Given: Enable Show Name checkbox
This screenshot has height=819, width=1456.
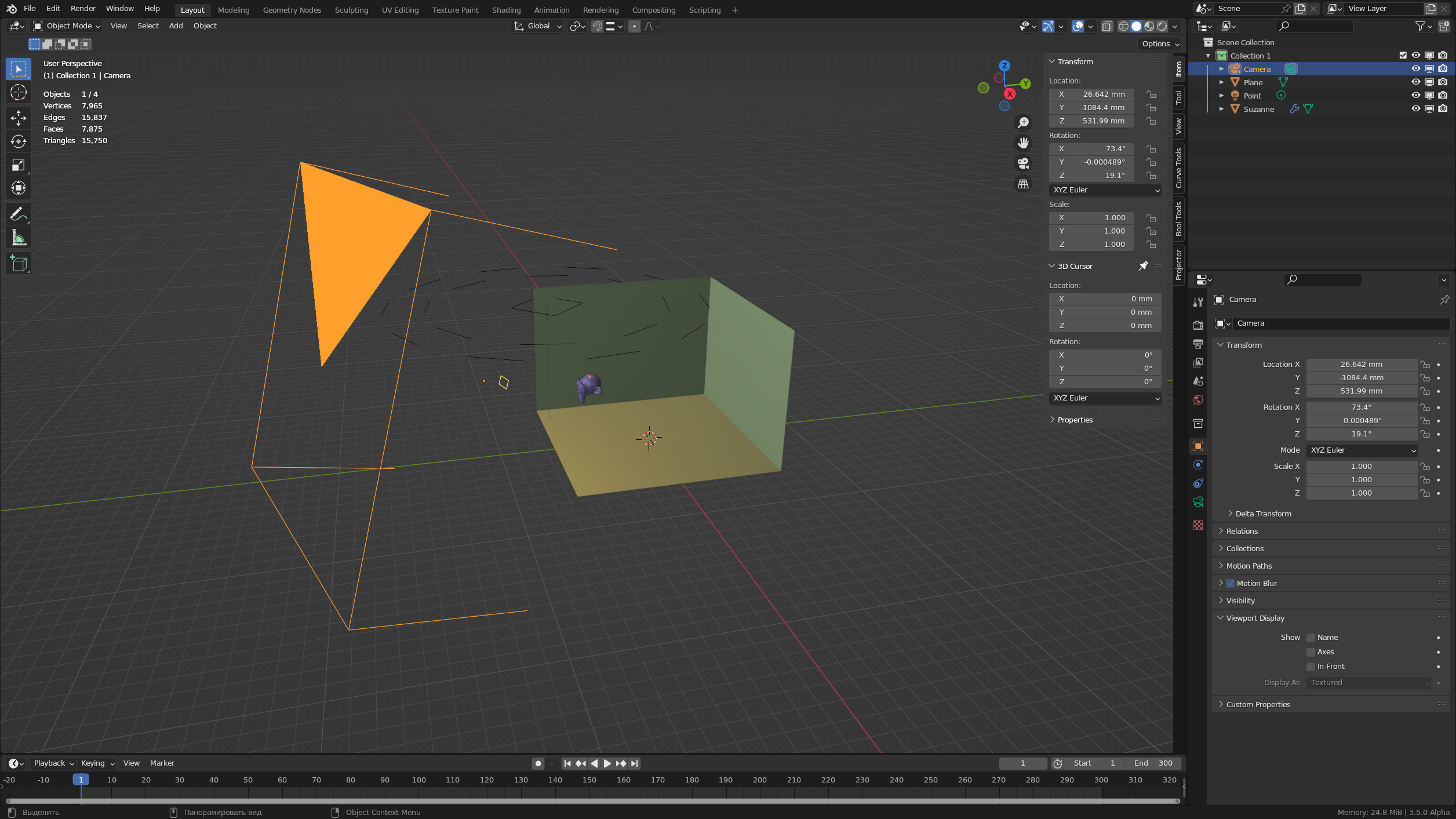Looking at the screenshot, I should pyautogui.click(x=1311, y=638).
